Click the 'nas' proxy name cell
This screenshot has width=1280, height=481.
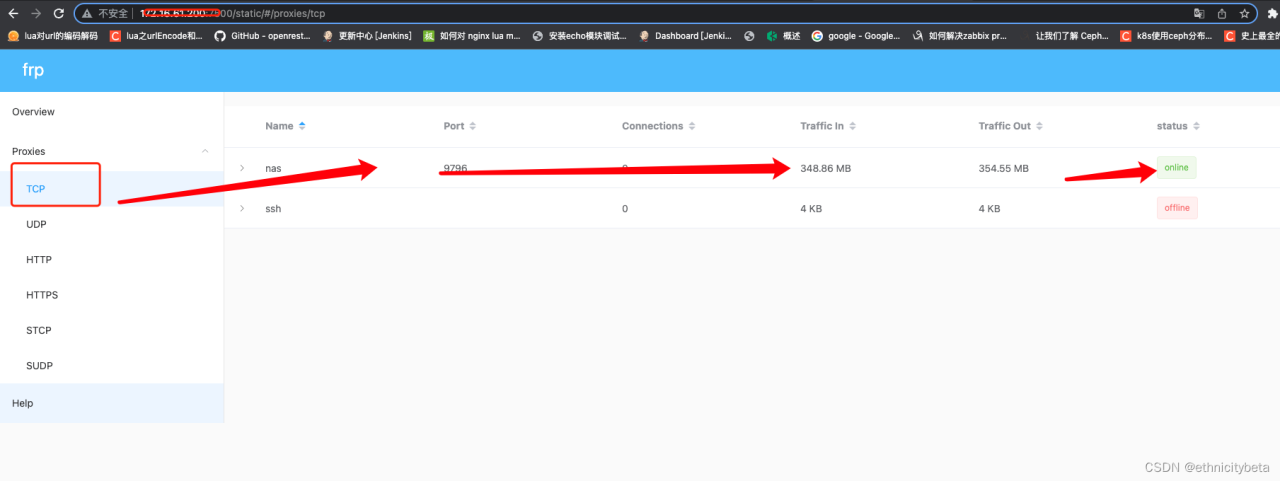pyautogui.click(x=273, y=168)
